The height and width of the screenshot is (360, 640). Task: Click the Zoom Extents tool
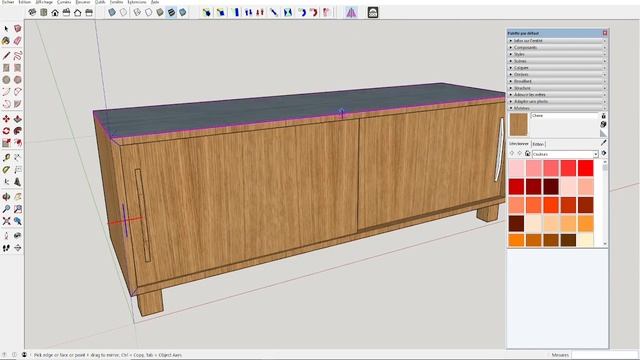(6, 221)
